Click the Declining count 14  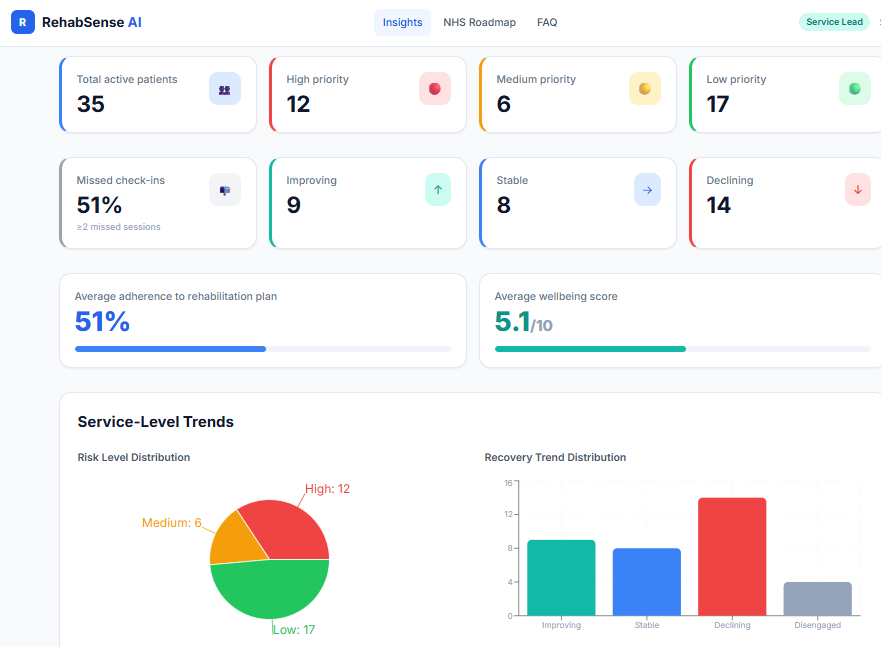pyautogui.click(x=719, y=205)
